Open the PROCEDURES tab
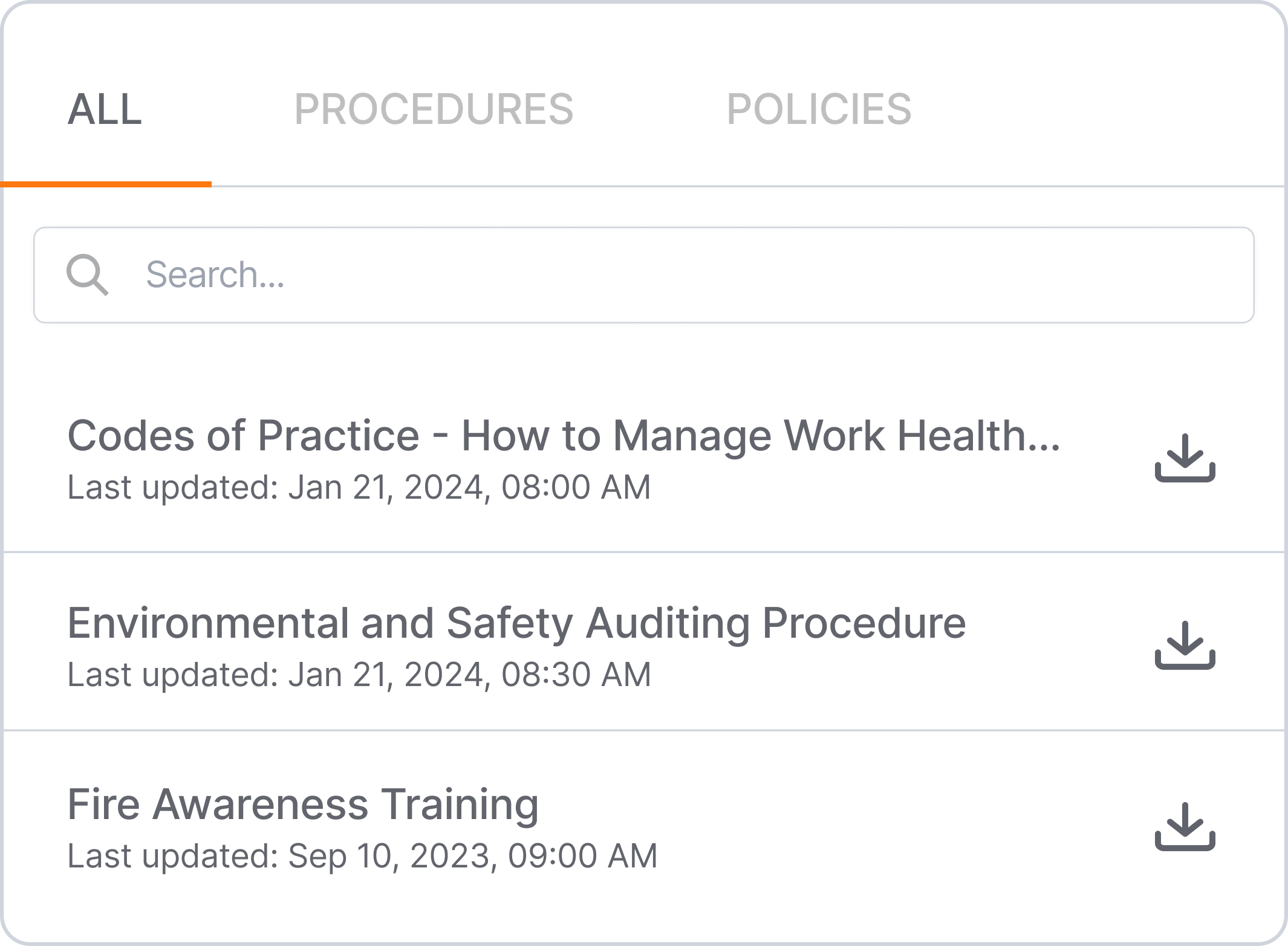The image size is (1288, 946). pyautogui.click(x=434, y=110)
